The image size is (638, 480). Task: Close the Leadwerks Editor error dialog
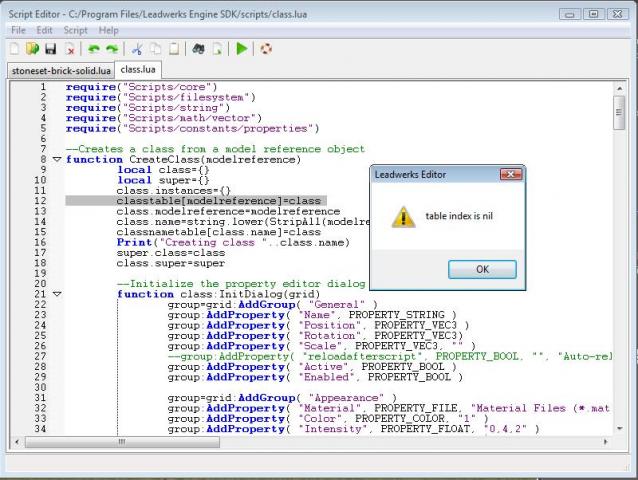[511, 174]
